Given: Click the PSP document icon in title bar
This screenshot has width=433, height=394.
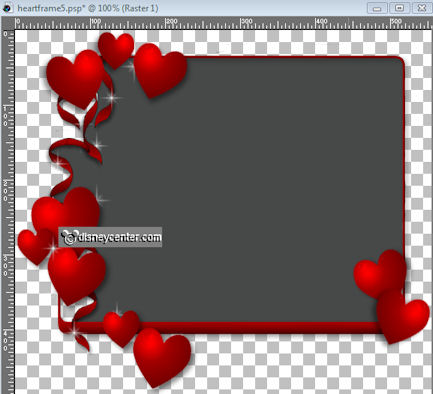Looking at the screenshot, I should coord(7,8).
